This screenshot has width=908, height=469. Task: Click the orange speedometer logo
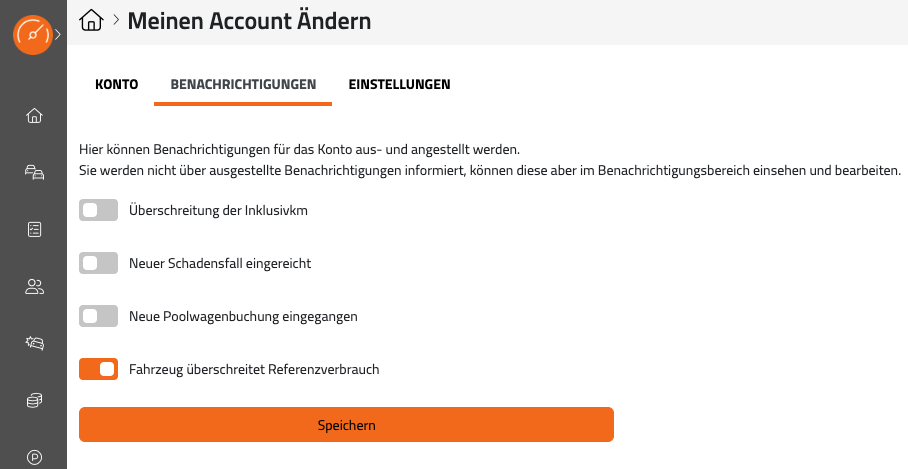tap(33, 35)
